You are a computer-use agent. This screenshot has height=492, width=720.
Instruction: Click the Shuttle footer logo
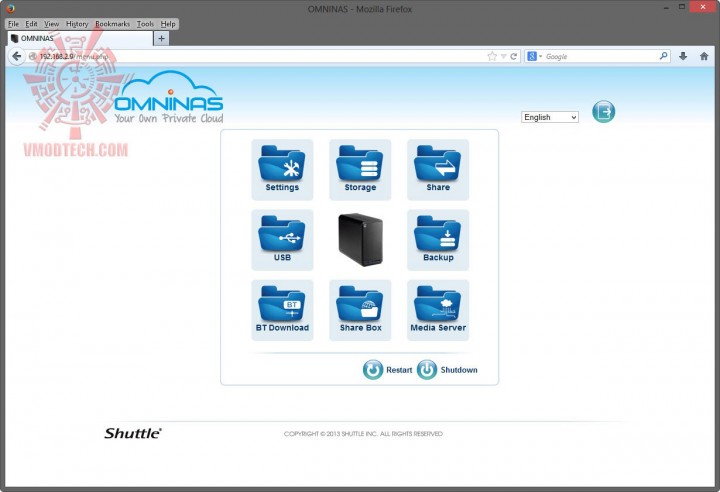click(133, 433)
